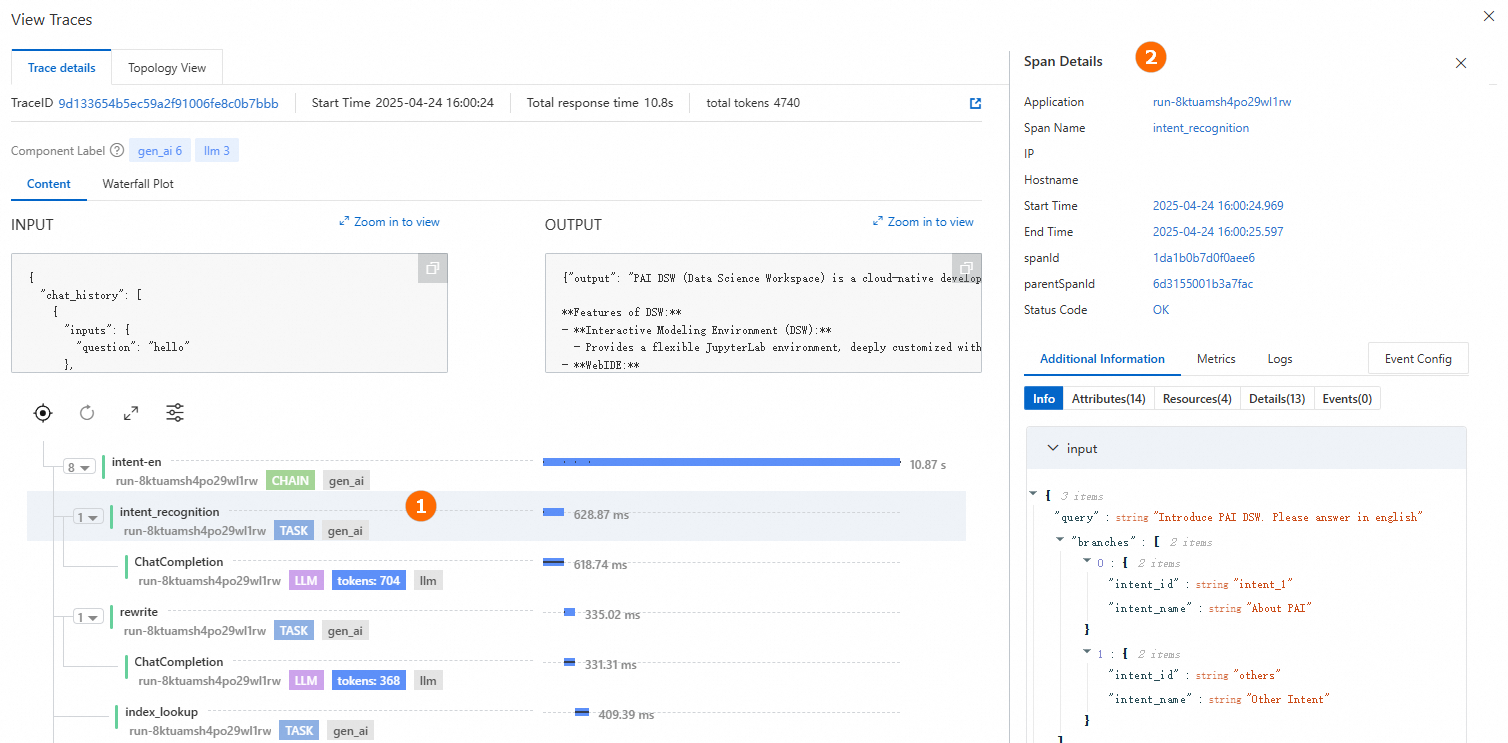
Task: Collapse branch item 0 triangle
Action: pyautogui.click(x=1087, y=562)
